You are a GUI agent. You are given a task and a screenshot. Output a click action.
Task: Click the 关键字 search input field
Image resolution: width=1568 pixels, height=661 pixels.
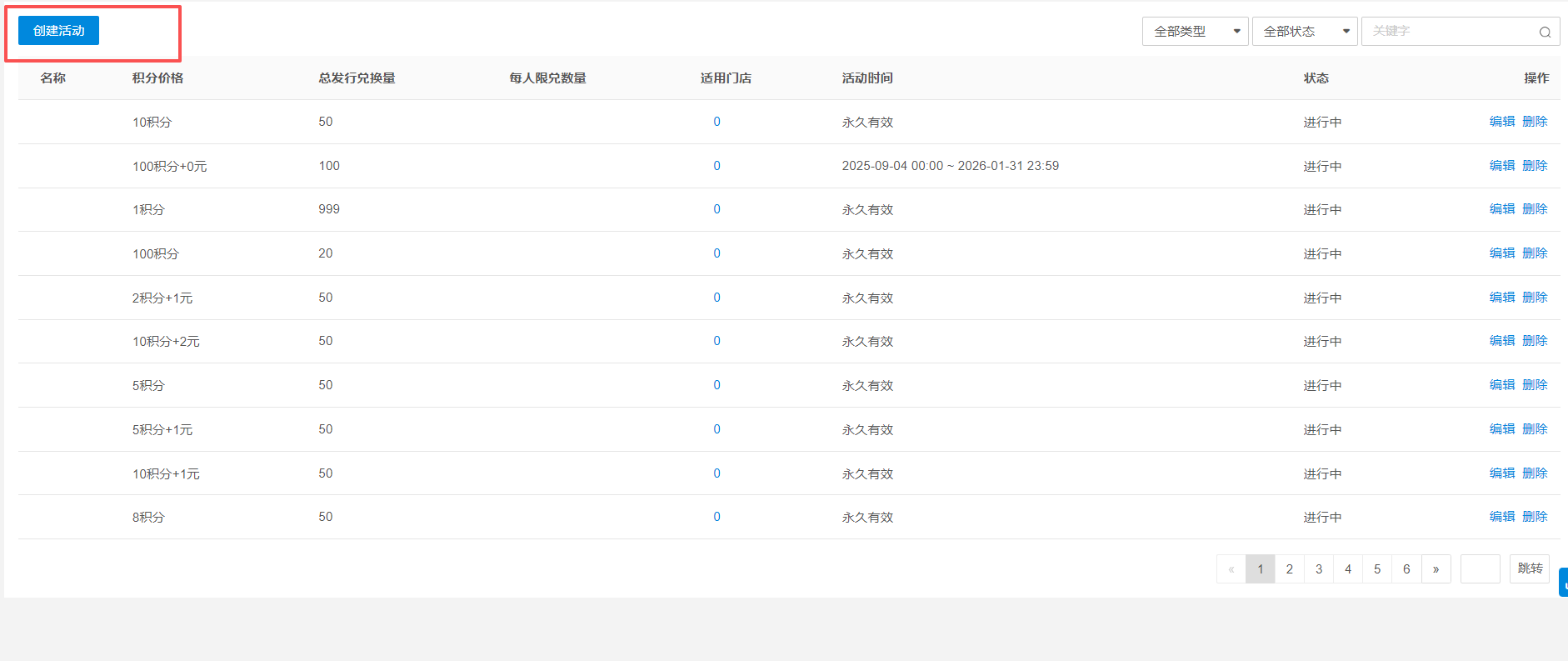click(1450, 32)
